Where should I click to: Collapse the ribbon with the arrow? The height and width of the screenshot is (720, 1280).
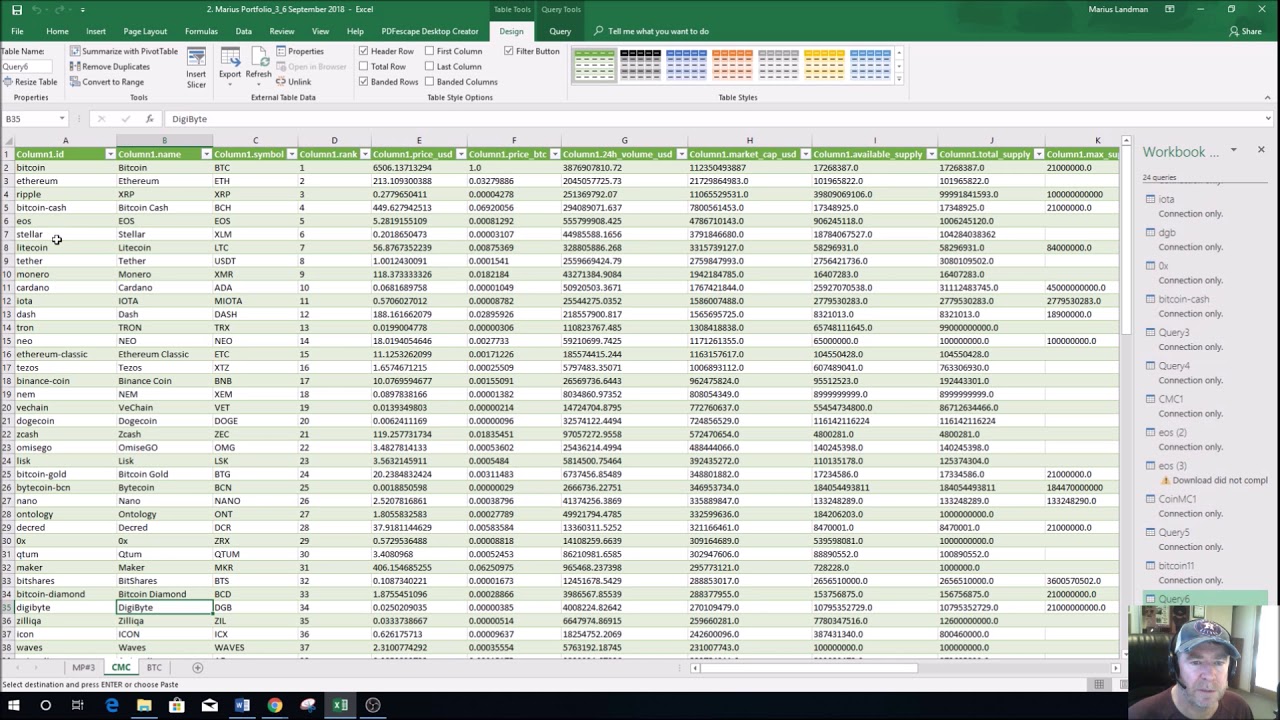coord(1267,98)
